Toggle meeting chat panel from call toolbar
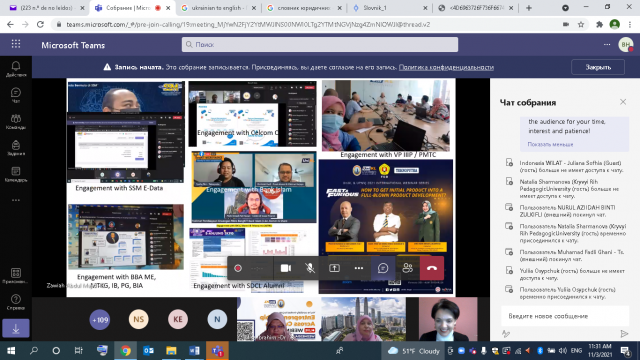 [x=383, y=268]
